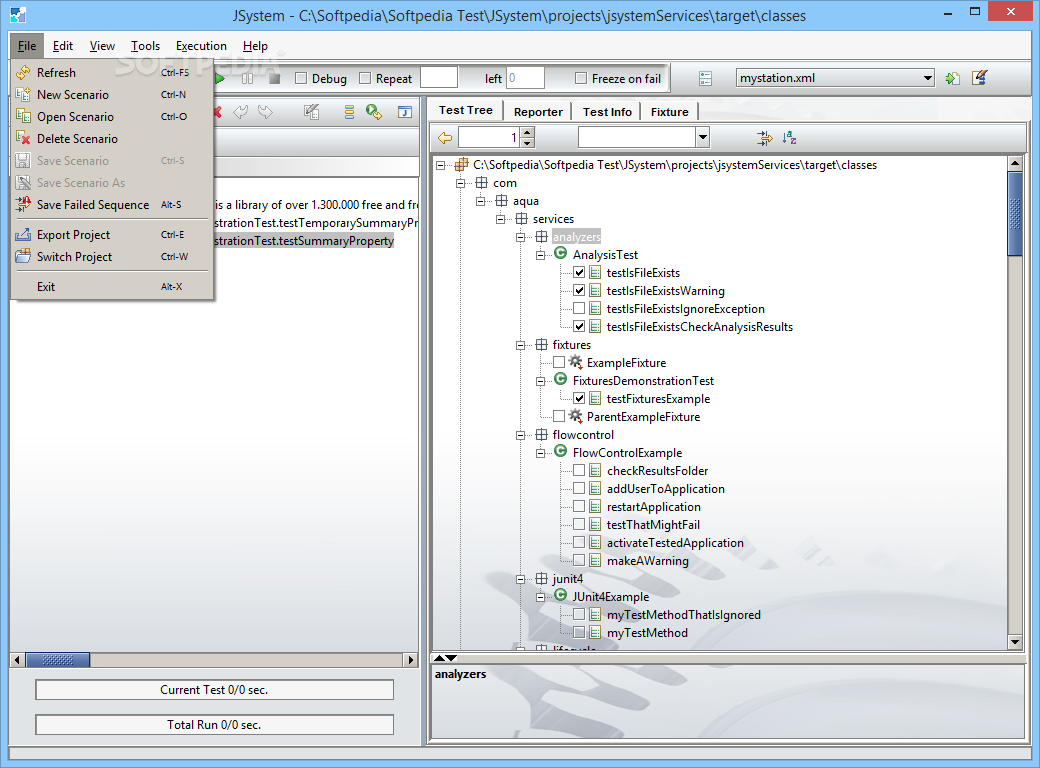Choose Open Scenario in File menu
This screenshot has width=1040, height=768.
112,116
